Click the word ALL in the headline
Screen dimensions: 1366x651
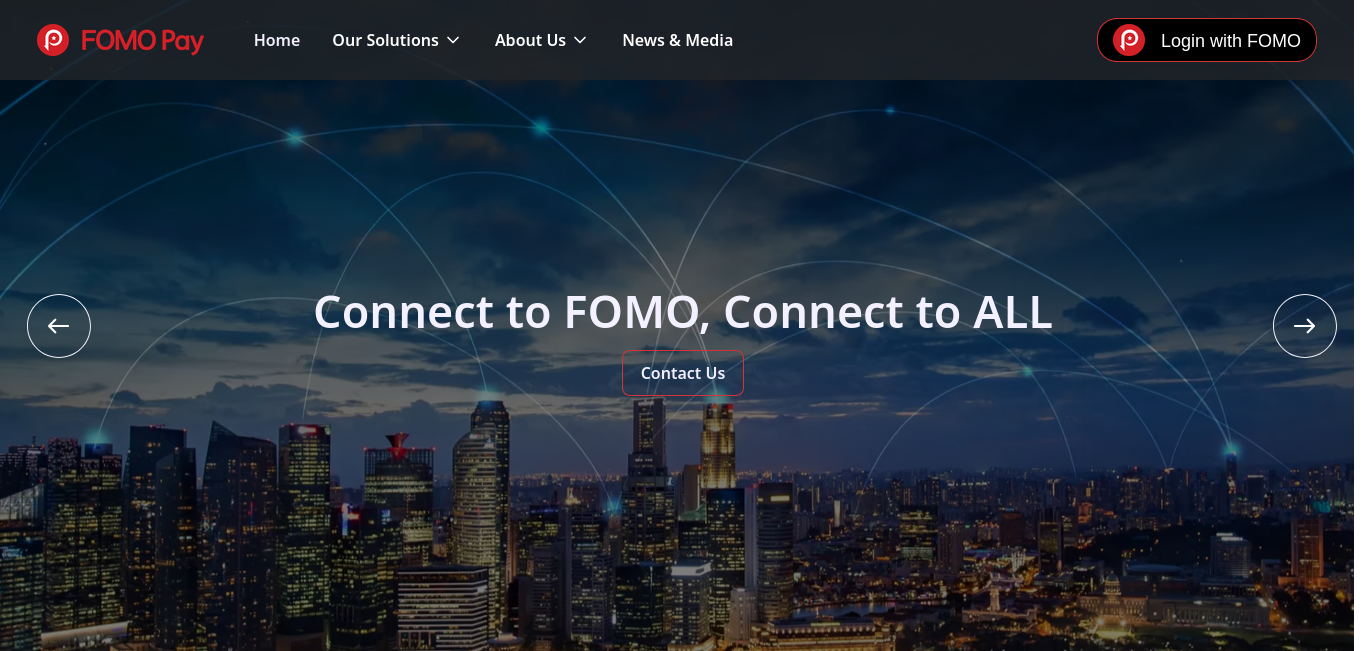[x=1012, y=311]
